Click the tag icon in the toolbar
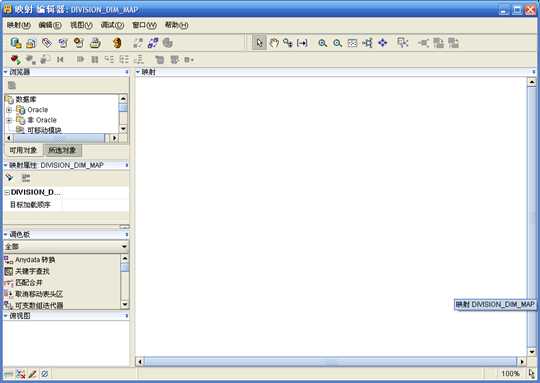Image resolution: width=540 pixels, height=383 pixels. 47,43
